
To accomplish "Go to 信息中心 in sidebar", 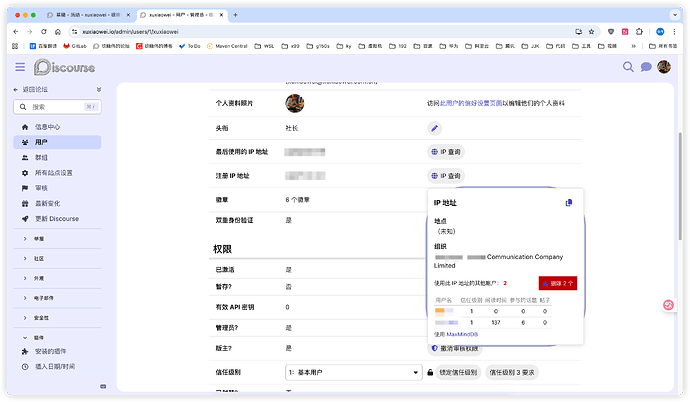I will click(48, 128).
